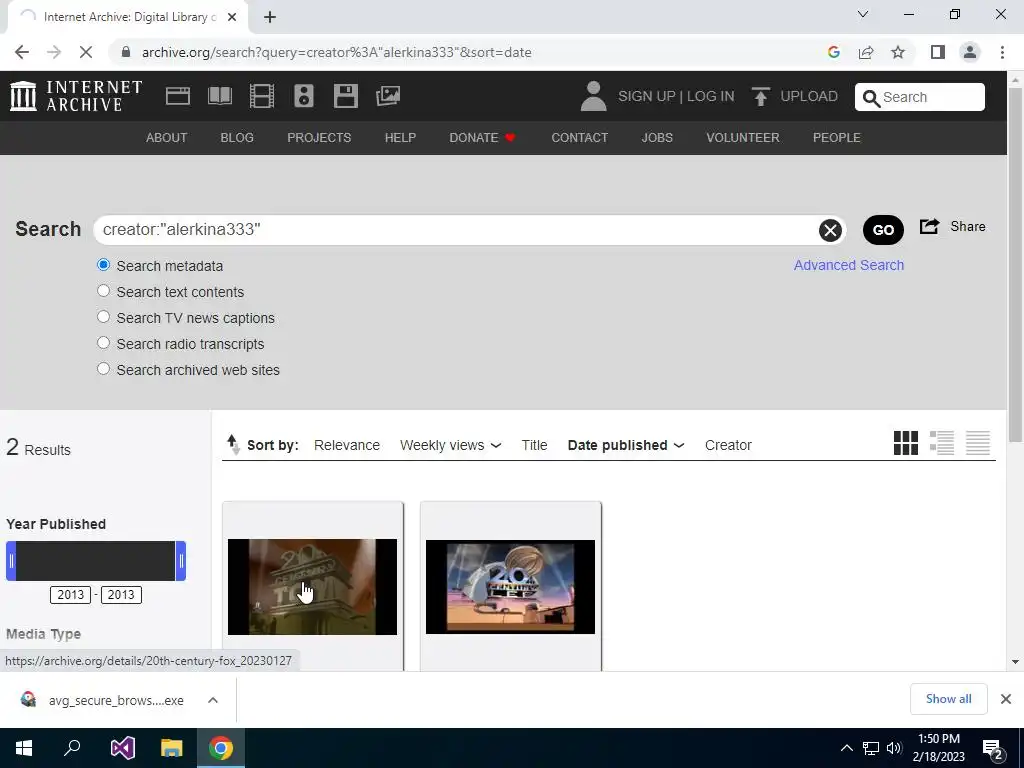Open the PEOPLE menu item

click(837, 138)
